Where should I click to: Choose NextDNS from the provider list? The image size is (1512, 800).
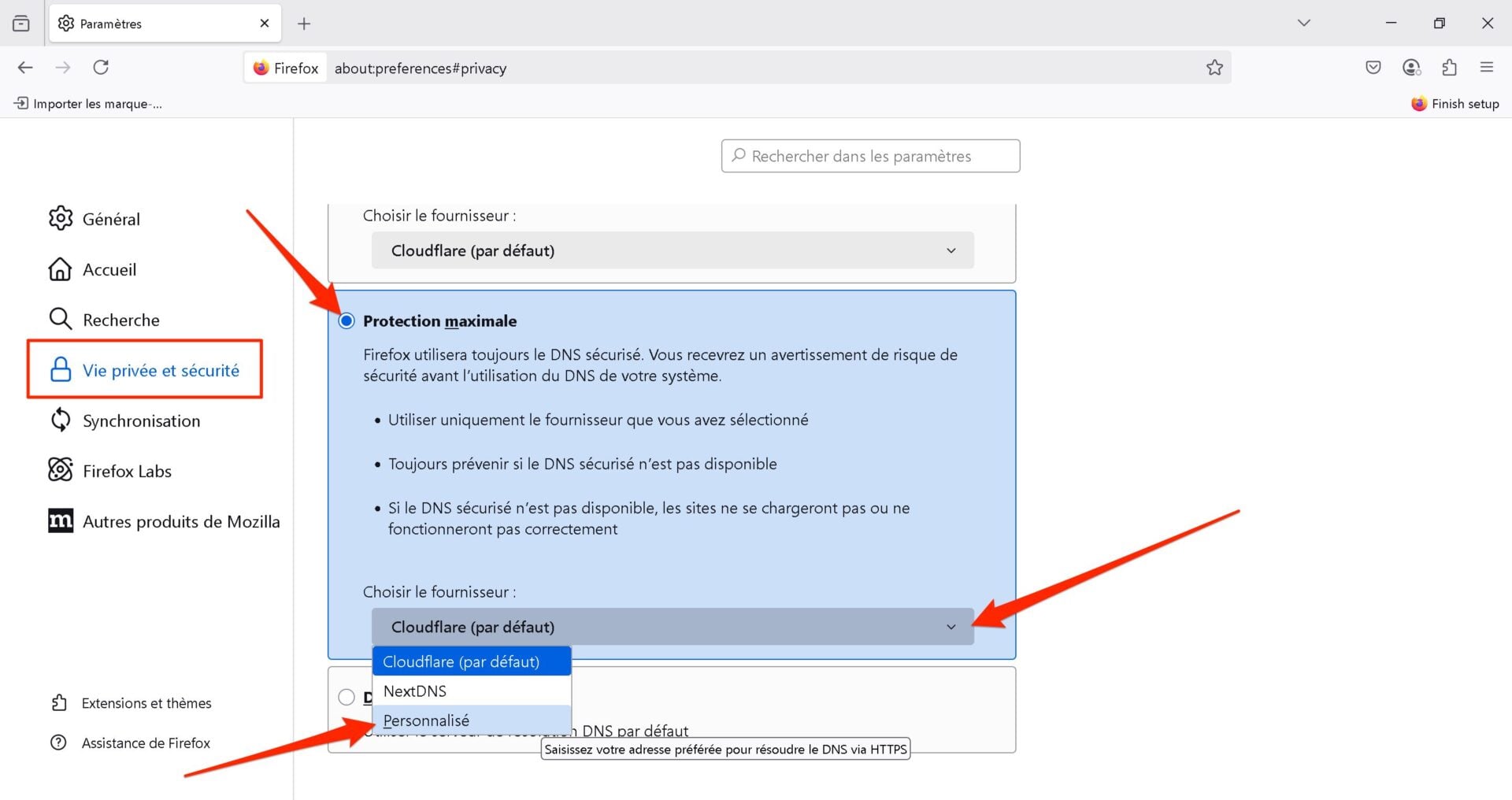click(415, 691)
